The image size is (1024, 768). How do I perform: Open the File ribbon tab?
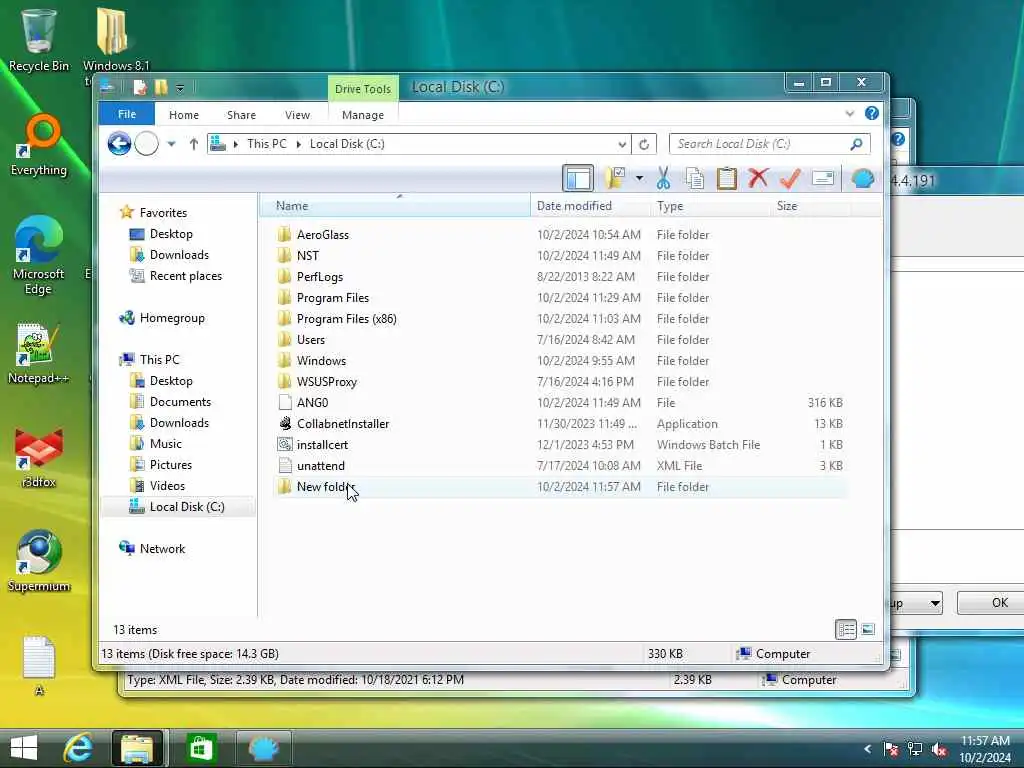pyautogui.click(x=127, y=114)
